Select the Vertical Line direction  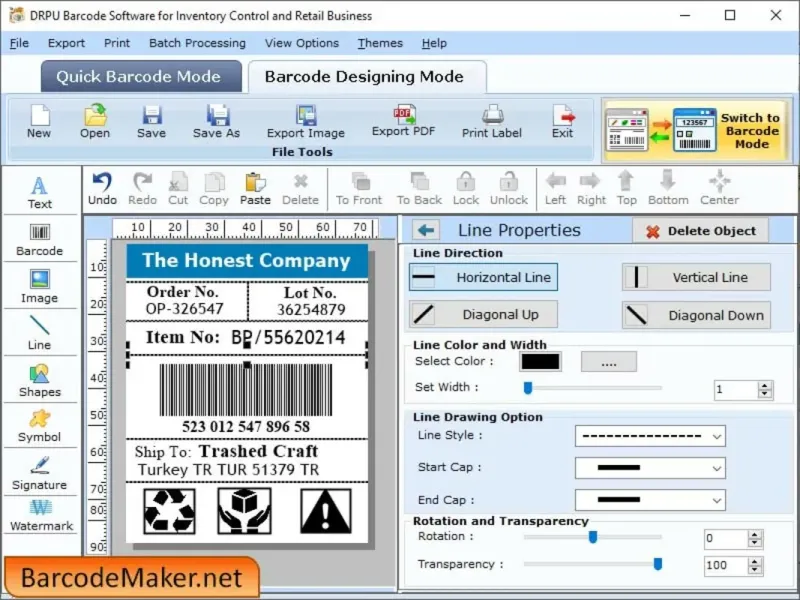[x=696, y=277]
